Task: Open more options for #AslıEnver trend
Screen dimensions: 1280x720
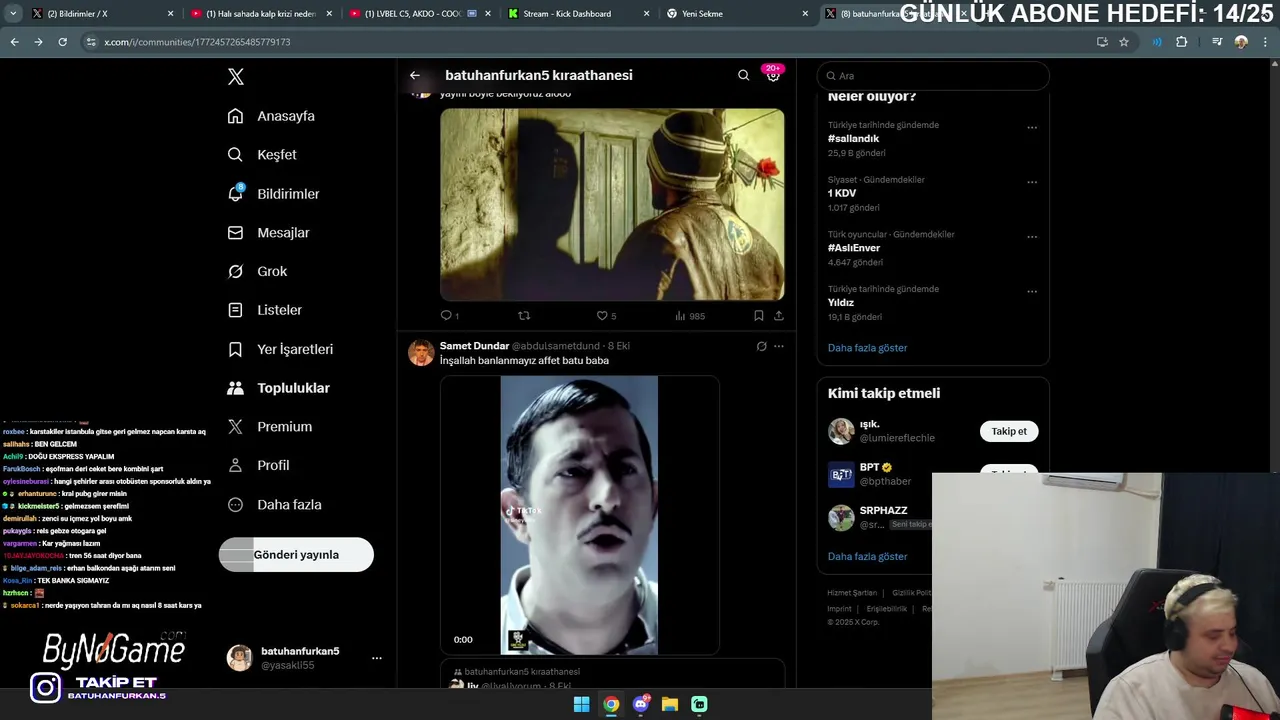Action: click(x=1032, y=237)
